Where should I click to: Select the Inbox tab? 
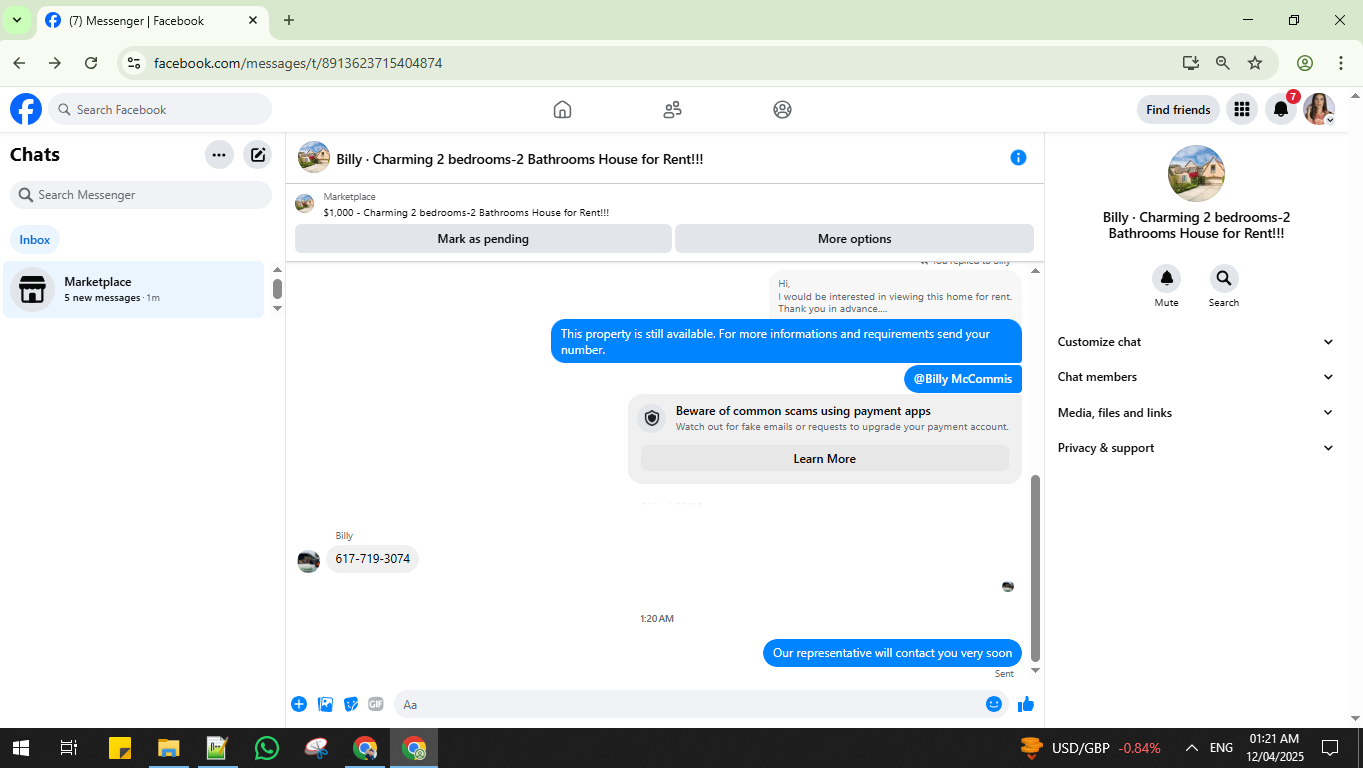click(x=35, y=240)
